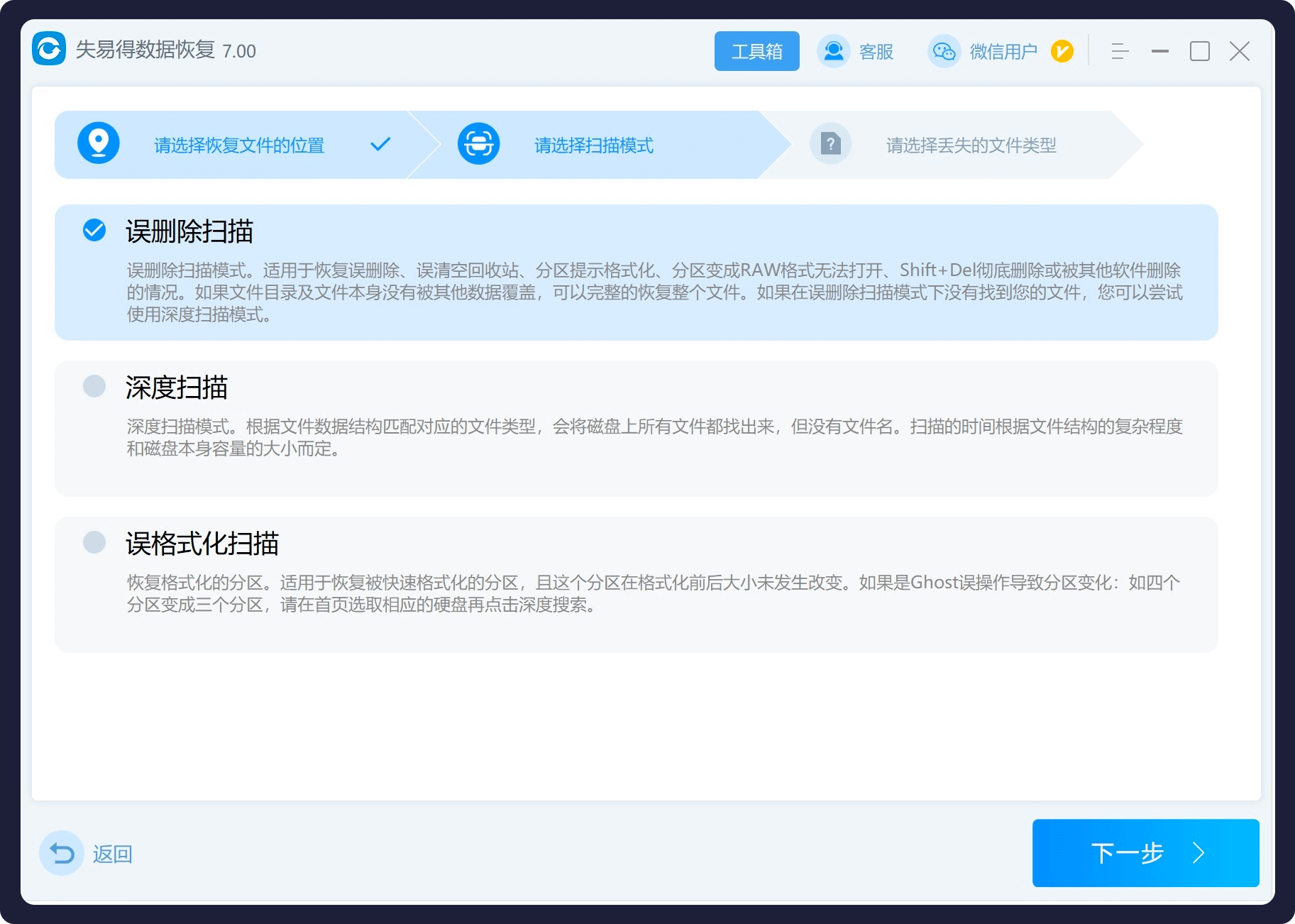Click the 返回 back arrow icon

(62, 853)
